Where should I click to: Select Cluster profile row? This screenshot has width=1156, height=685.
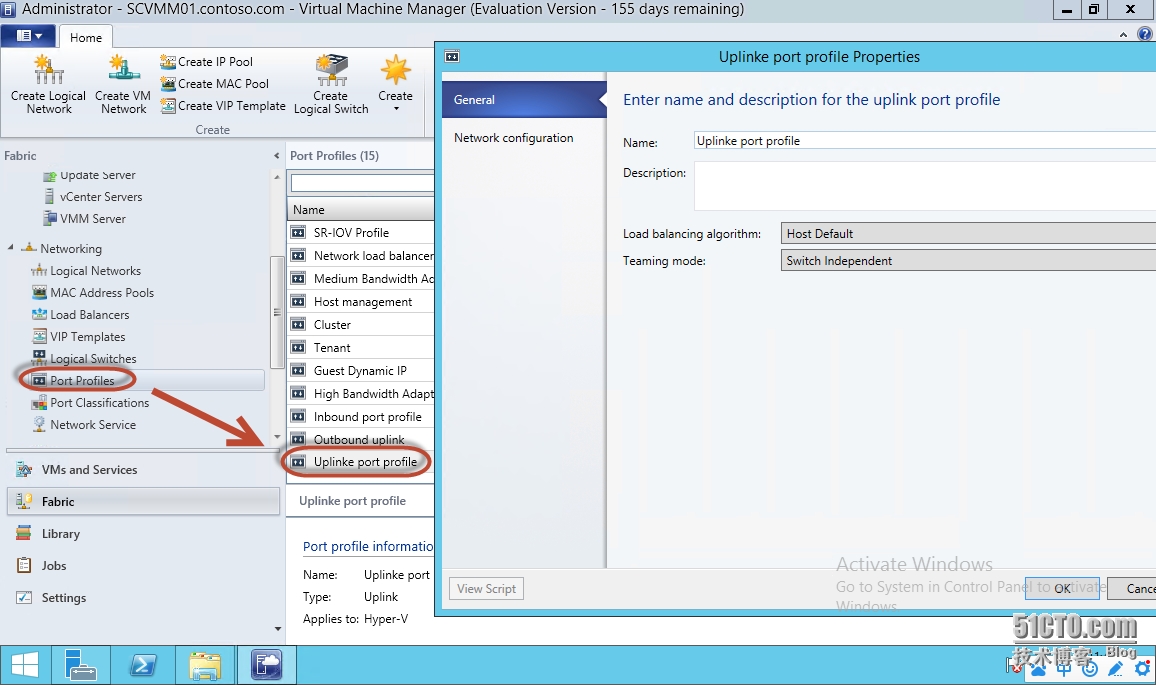pos(361,324)
